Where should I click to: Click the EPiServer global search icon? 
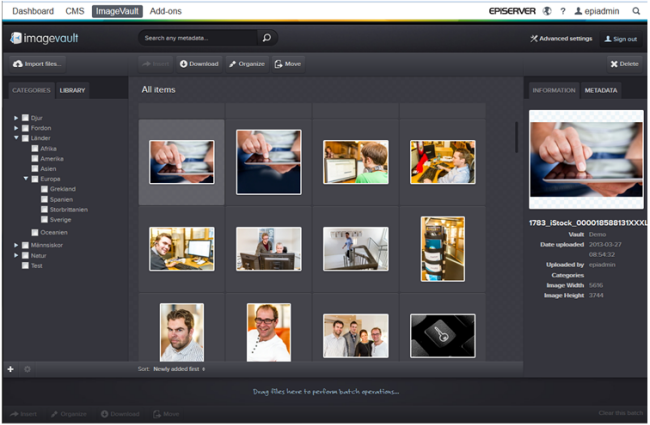point(636,11)
